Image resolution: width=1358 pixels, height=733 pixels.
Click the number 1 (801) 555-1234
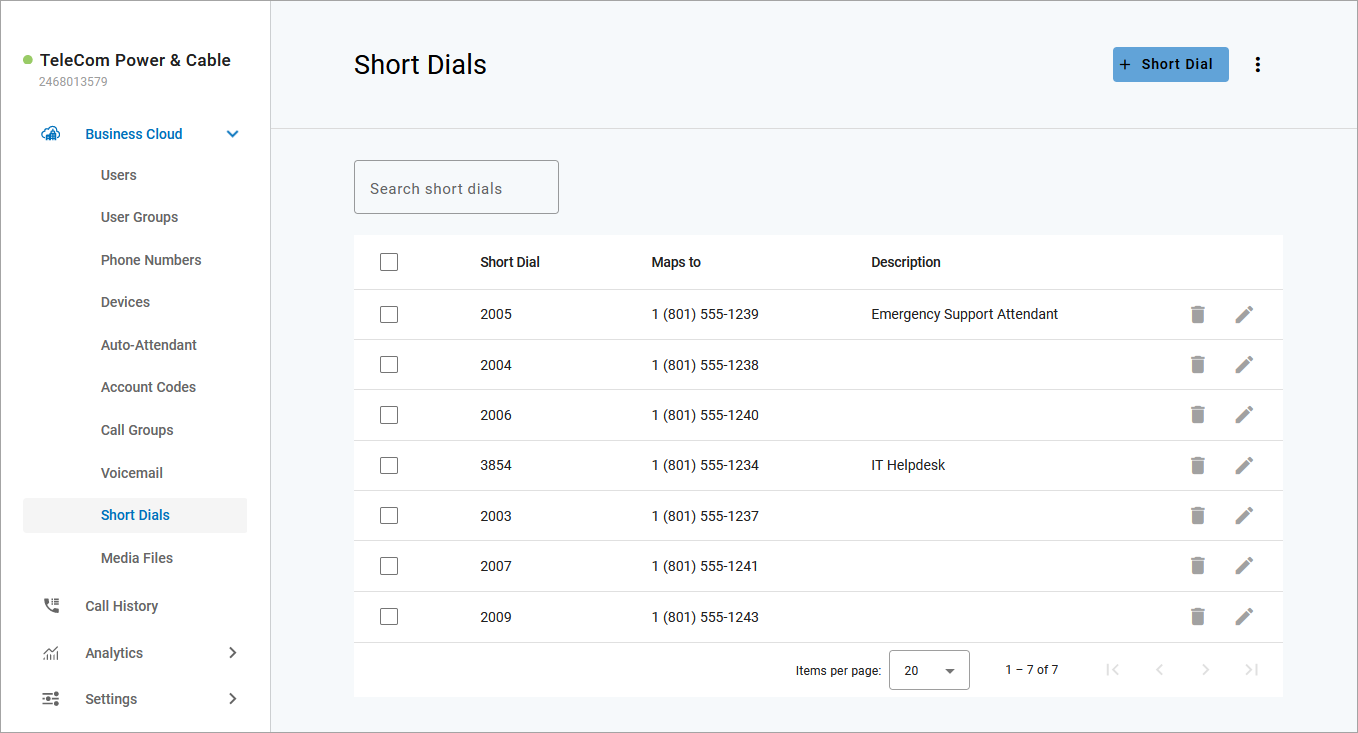click(705, 465)
